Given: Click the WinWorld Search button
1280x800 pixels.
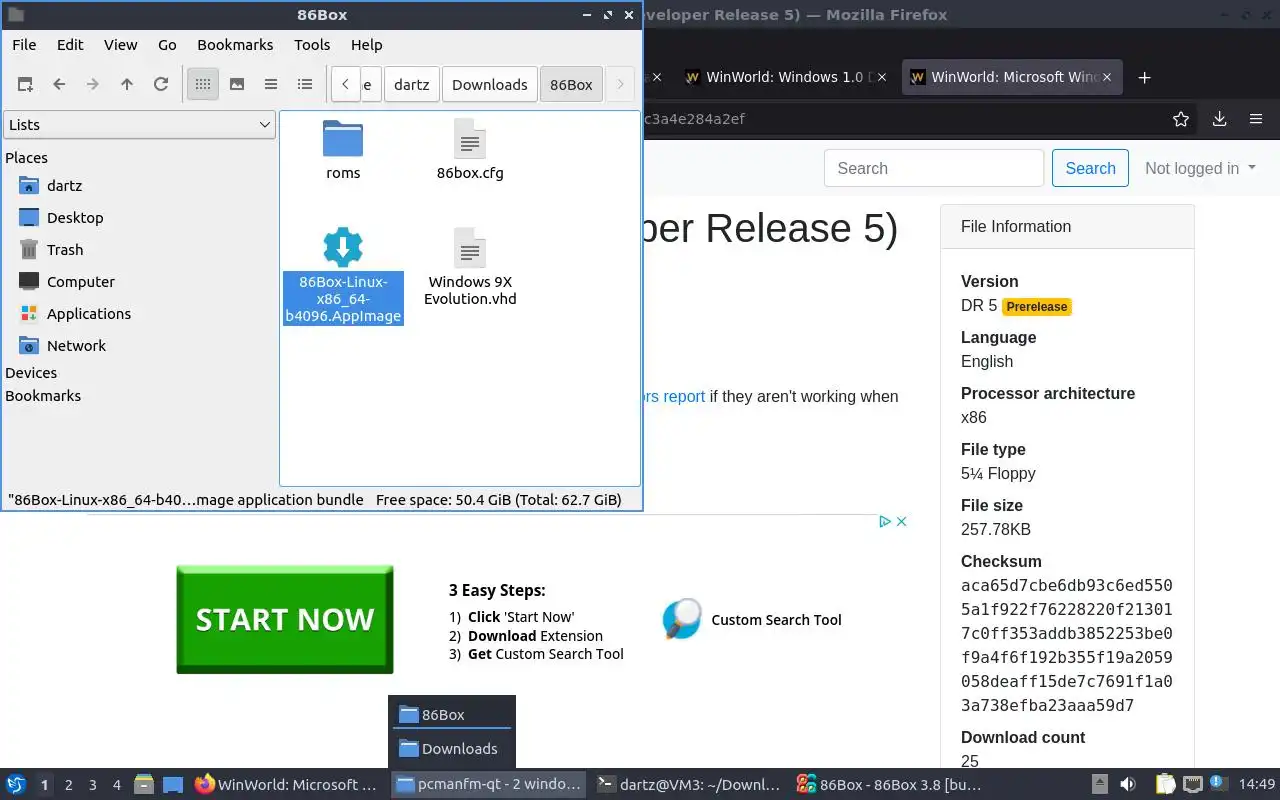Looking at the screenshot, I should click(x=1090, y=169).
